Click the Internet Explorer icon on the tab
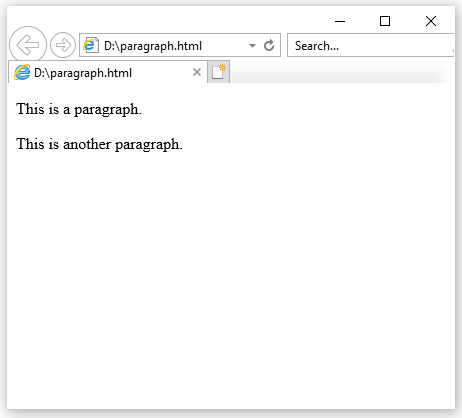This screenshot has height=418, width=462. [22, 72]
